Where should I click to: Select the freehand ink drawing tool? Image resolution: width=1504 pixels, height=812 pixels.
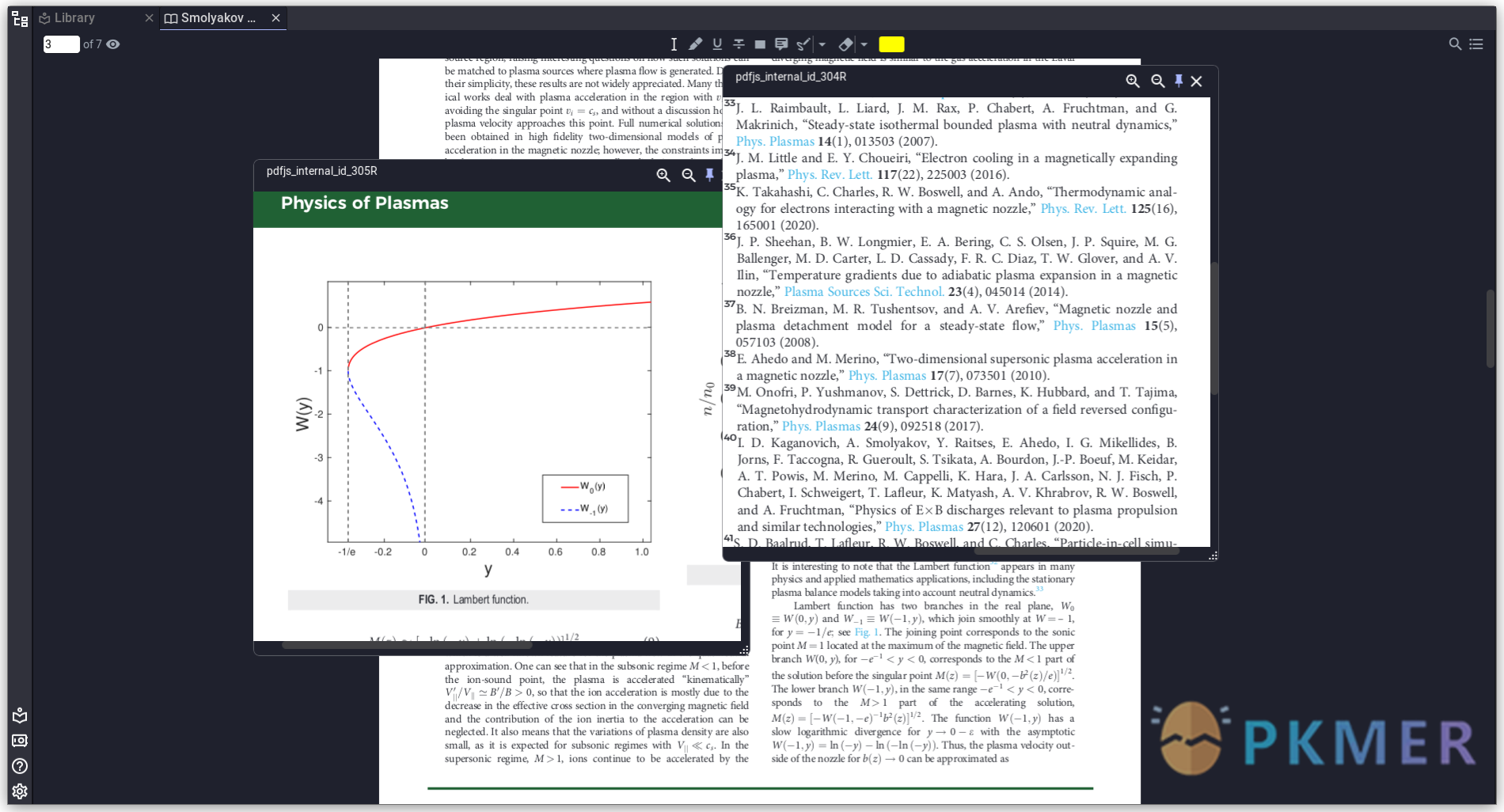tap(803, 44)
